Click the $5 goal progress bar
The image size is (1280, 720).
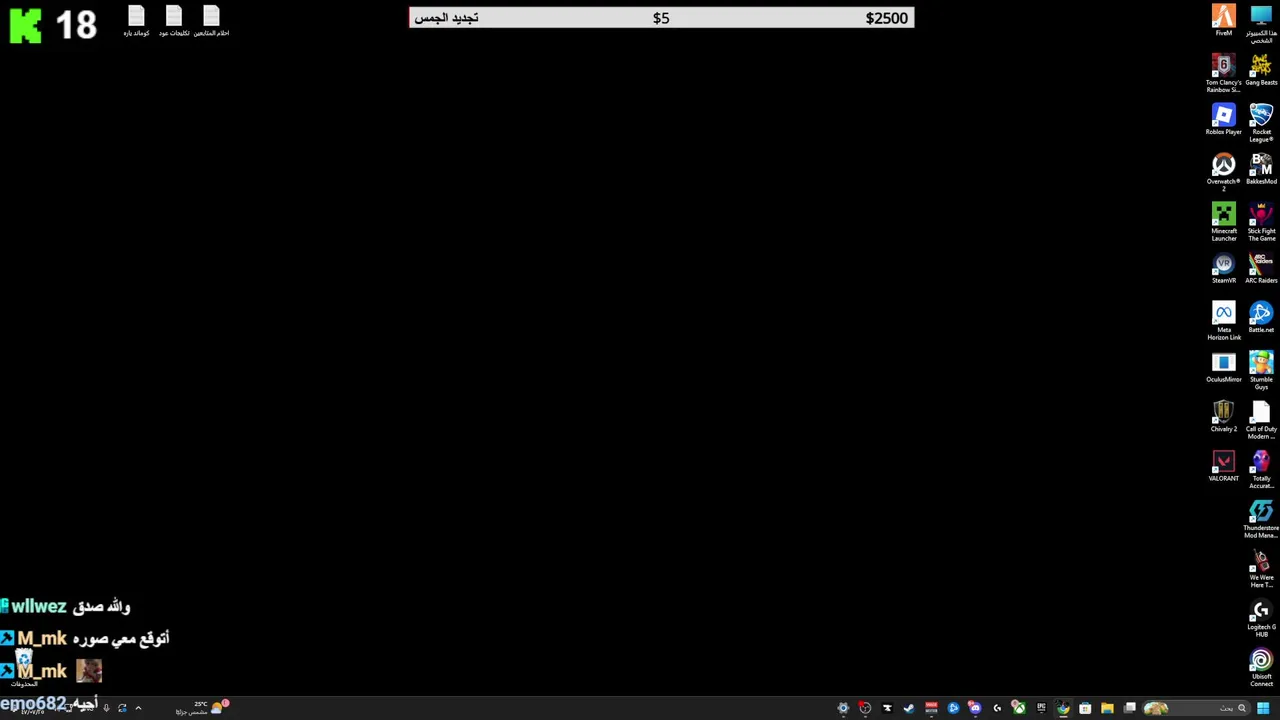point(661,18)
